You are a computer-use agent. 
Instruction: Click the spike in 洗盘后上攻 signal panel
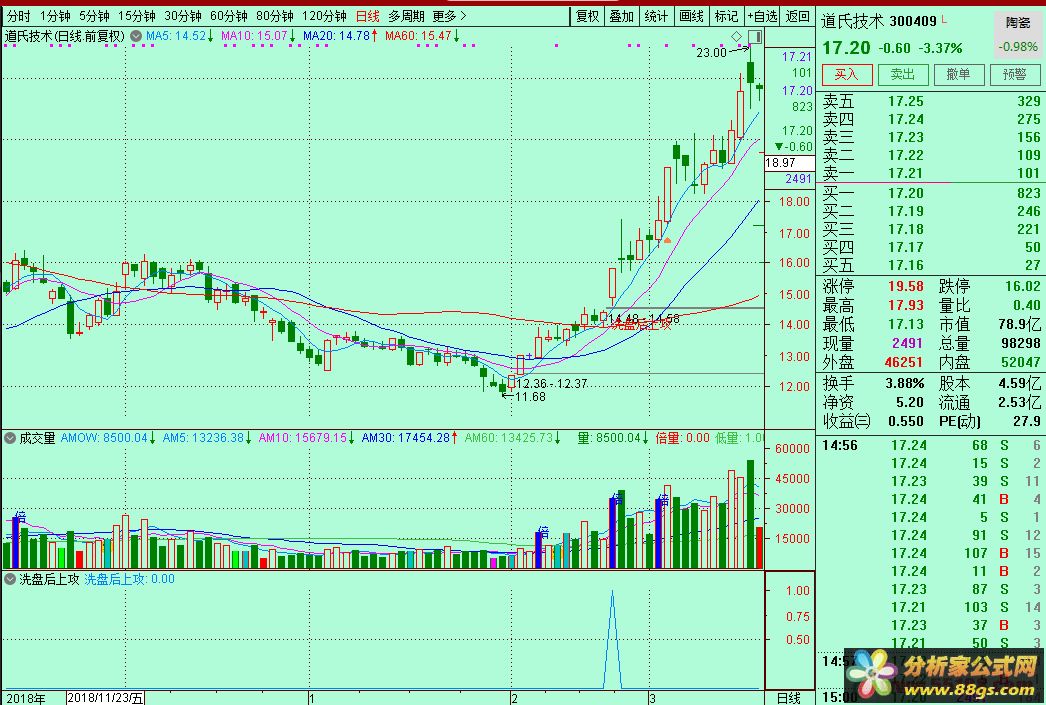click(612, 637)
